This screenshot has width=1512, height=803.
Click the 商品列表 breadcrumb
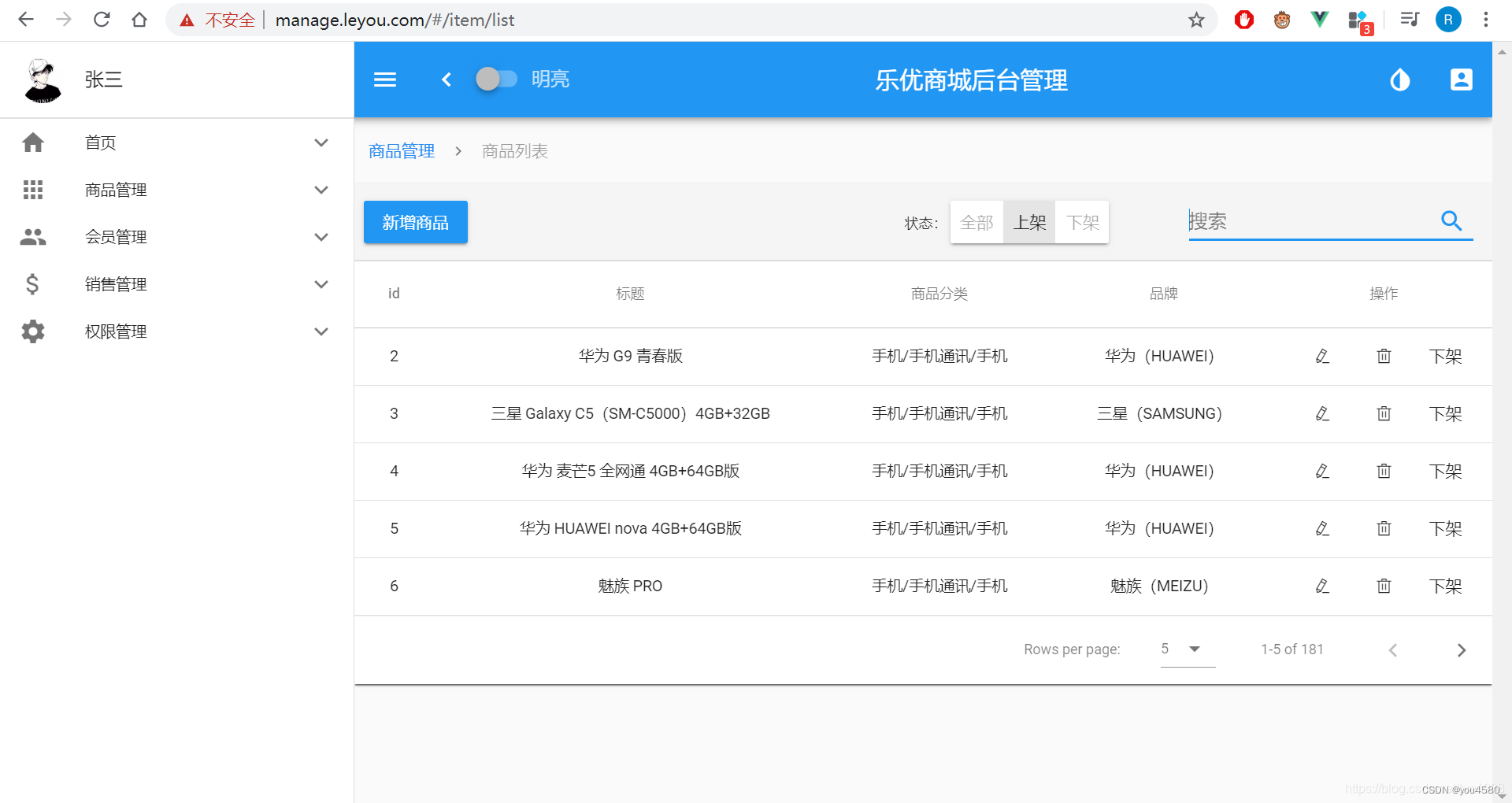tap(515, 151)
